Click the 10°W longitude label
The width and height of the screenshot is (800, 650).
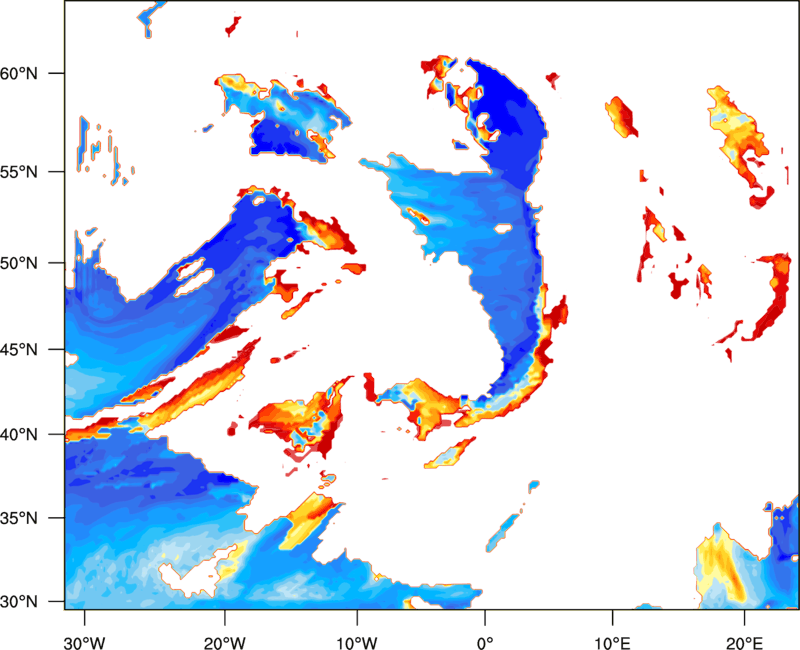pyautogui.click(x=357, y=643)
